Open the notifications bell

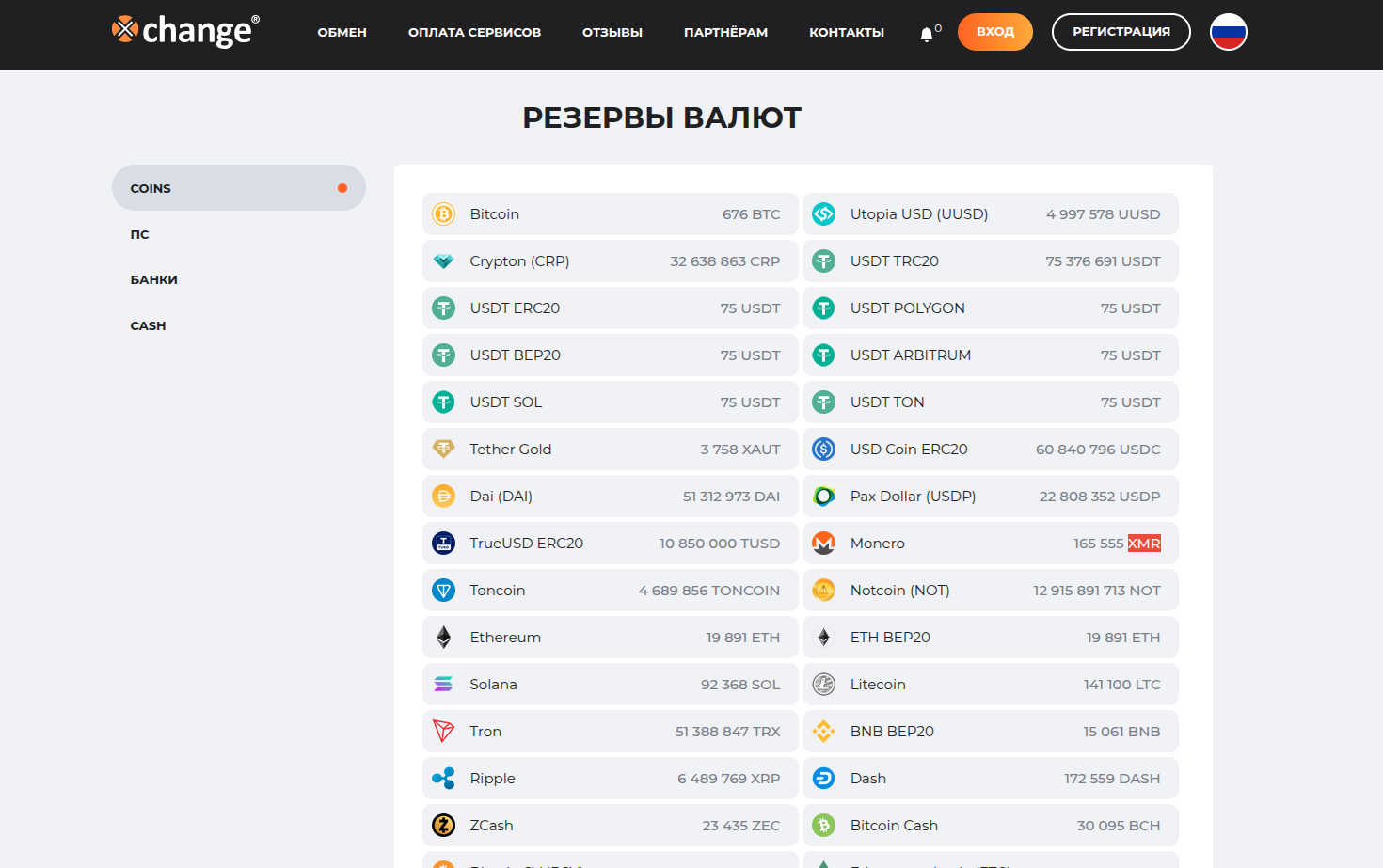point(927,34)
